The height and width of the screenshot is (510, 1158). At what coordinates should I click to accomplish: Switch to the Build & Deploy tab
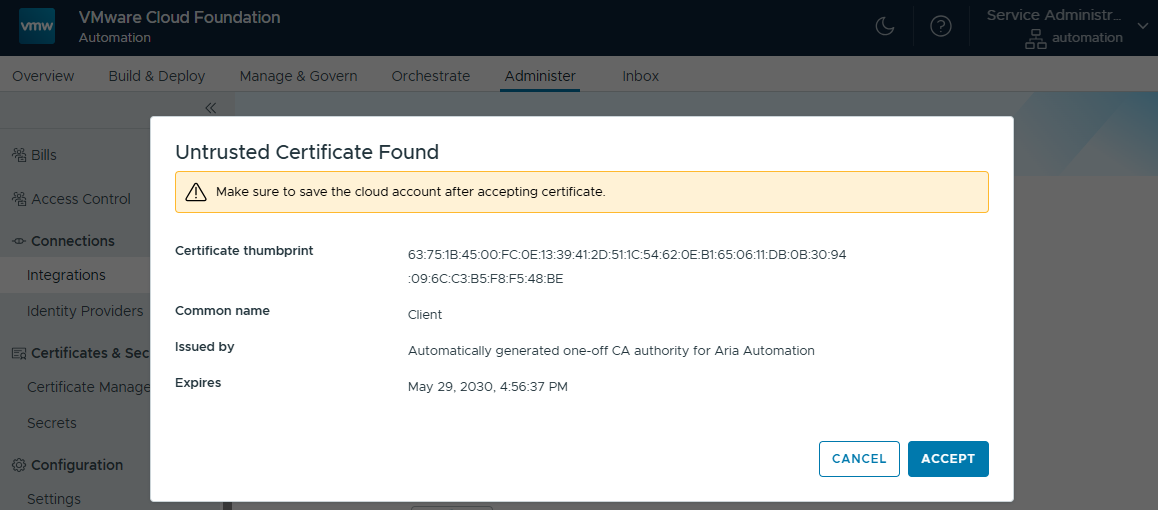(157, 76)
